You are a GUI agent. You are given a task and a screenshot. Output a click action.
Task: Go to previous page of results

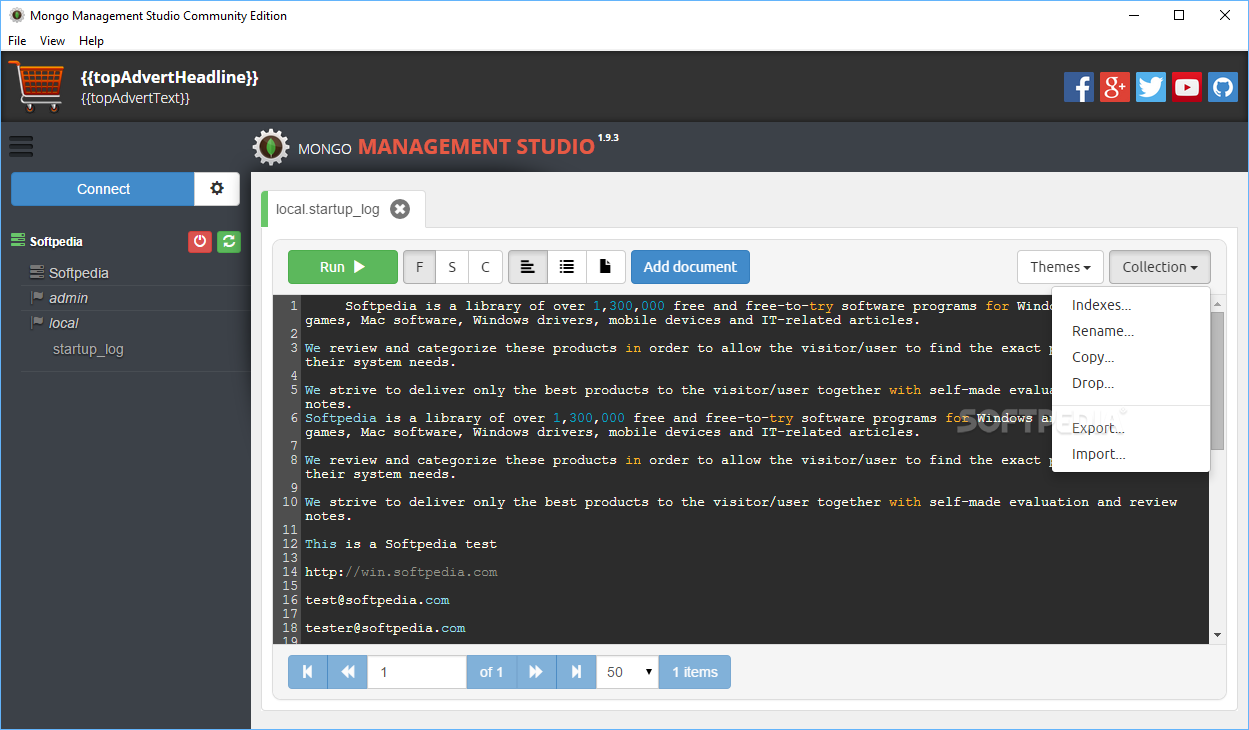coord(348,672)
